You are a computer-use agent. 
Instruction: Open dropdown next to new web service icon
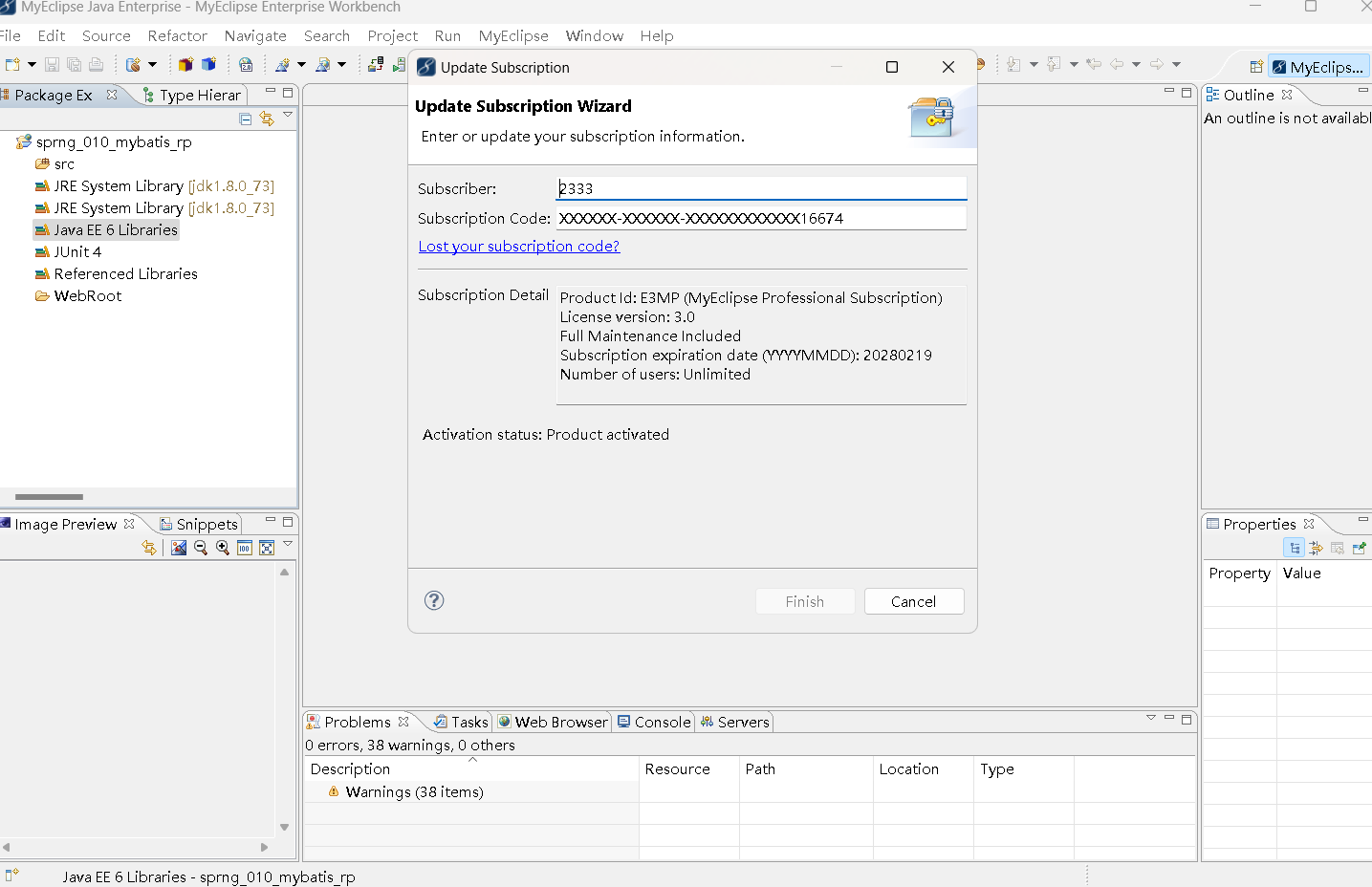pos(302,64)
